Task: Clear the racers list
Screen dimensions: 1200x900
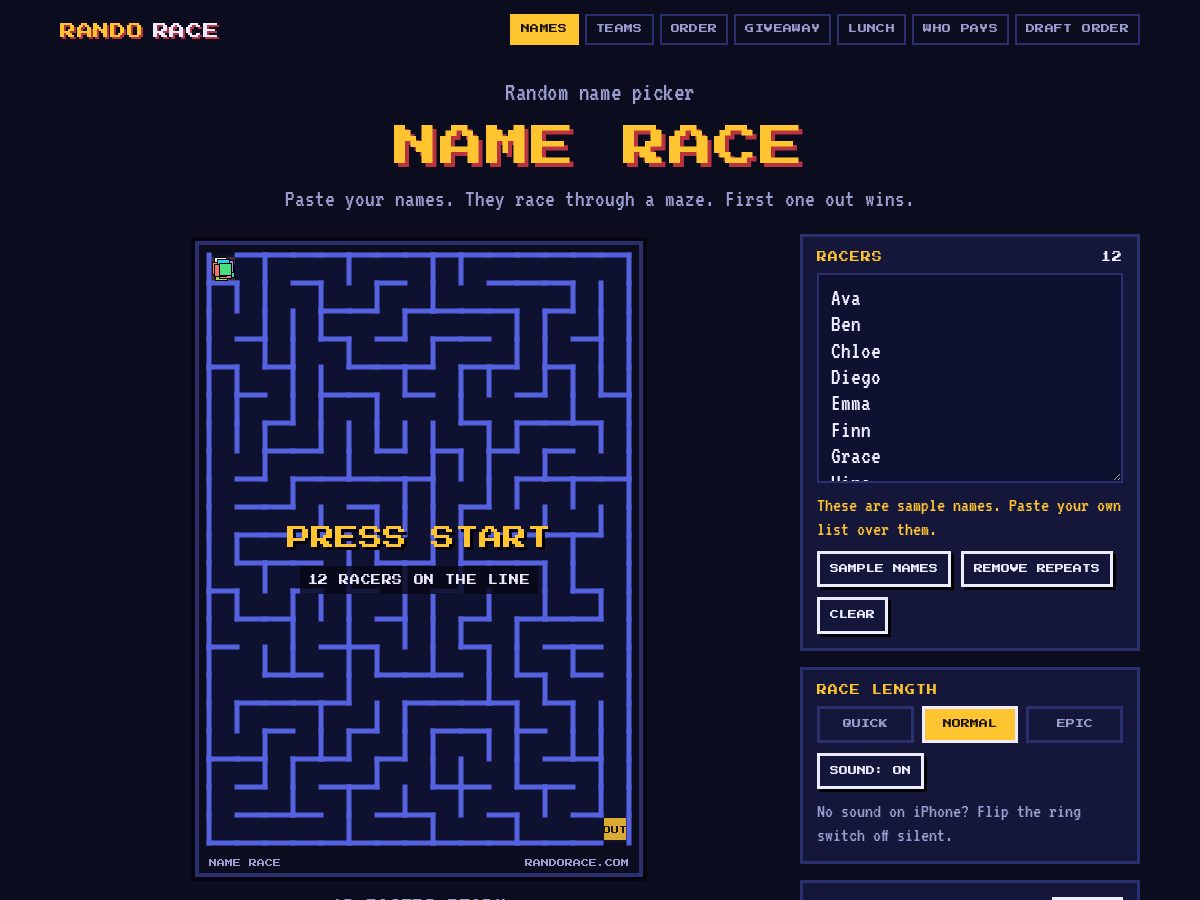Action: point(852,615)
